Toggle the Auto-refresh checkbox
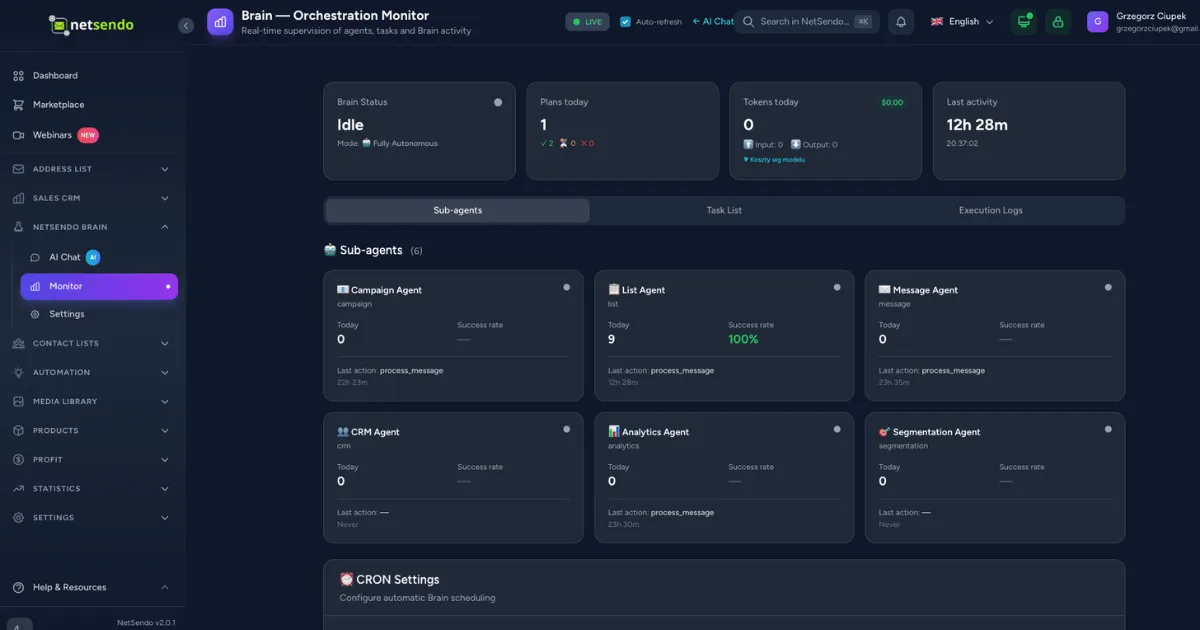Screen dimensions: 1200x630 coord(625,22)
